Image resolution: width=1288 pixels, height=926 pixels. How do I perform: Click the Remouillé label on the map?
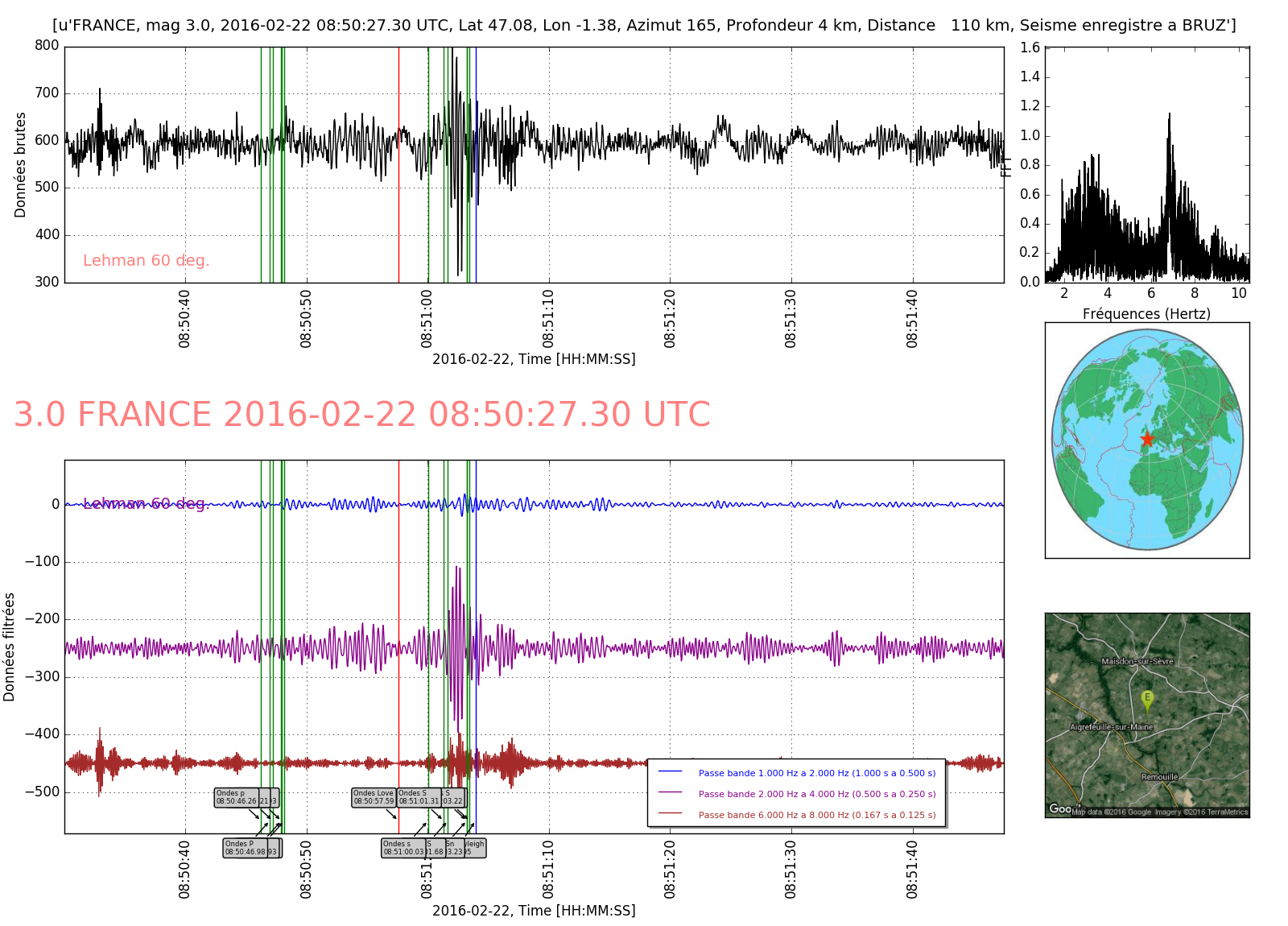[x=1159, y=777]
